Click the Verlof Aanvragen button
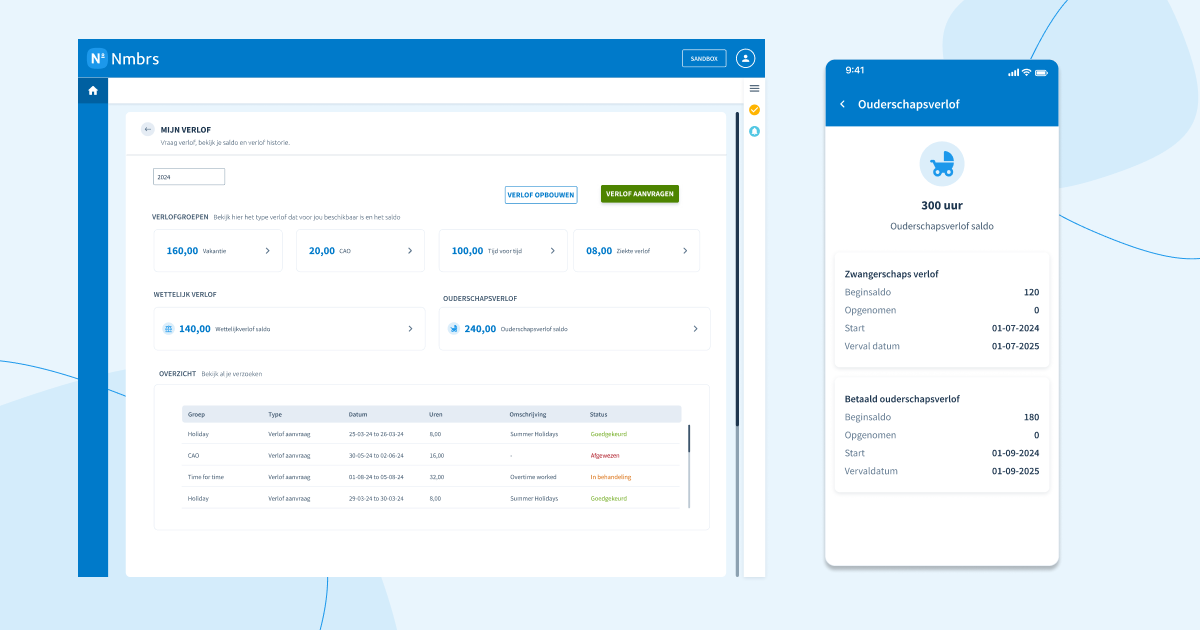The height and width of the screenshot is (630, 1200). pyautogui.click(x=640, y=194)
